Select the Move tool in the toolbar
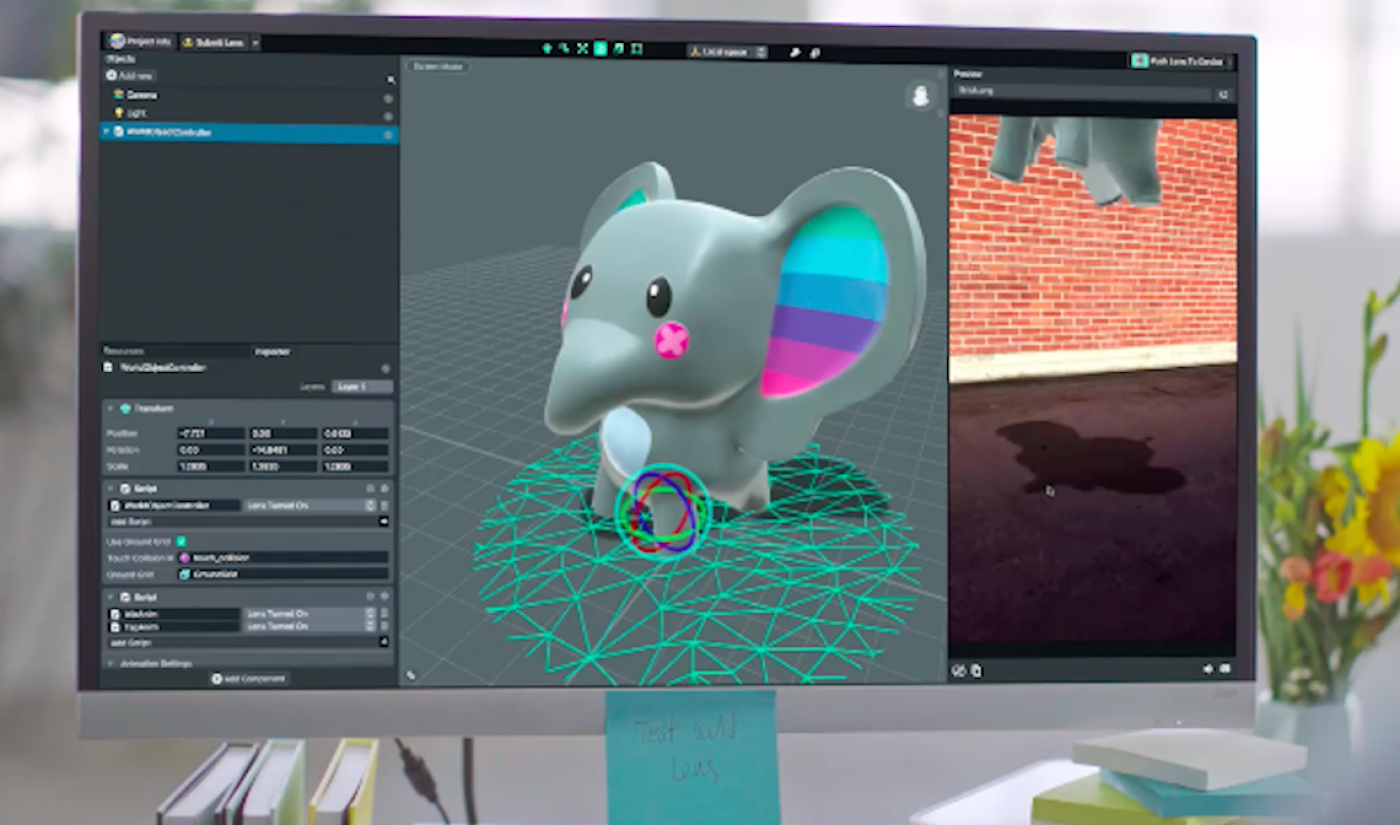 (x=547, y=49)
